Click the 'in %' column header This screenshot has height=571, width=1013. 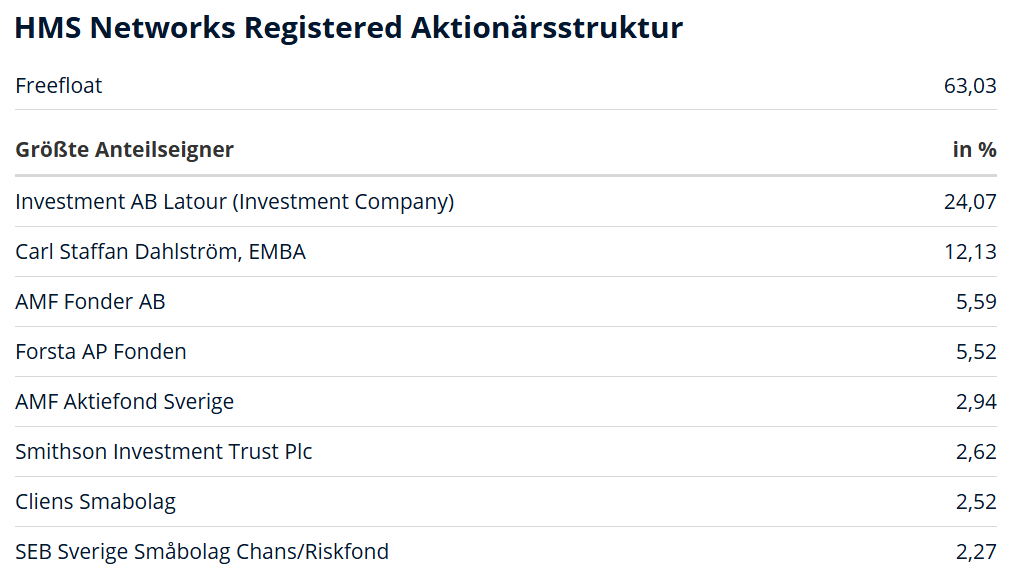pyautogui.click(x=974, y=150)
